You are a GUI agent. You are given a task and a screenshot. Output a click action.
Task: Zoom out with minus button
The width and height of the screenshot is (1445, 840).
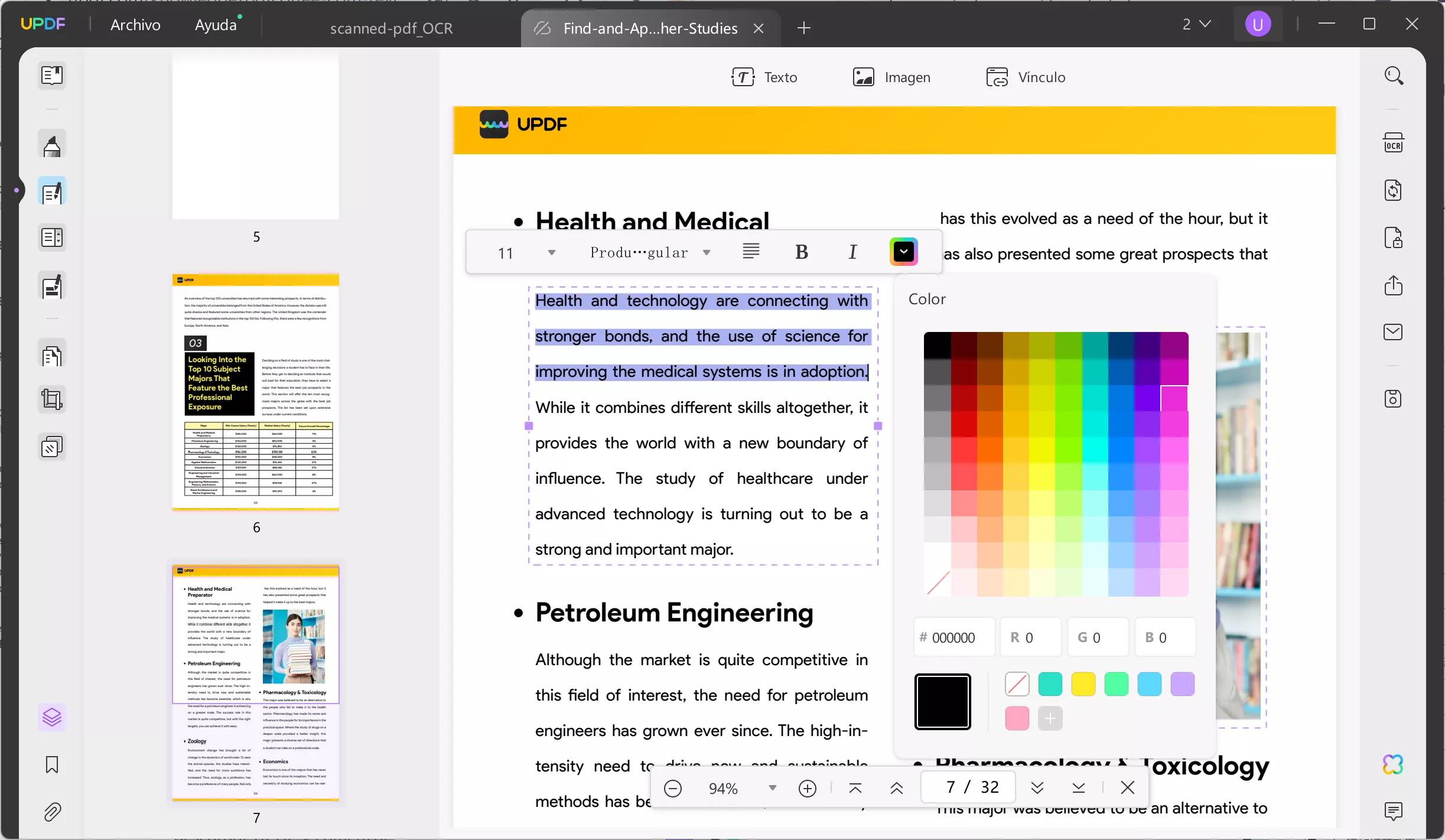pos(673,788)
